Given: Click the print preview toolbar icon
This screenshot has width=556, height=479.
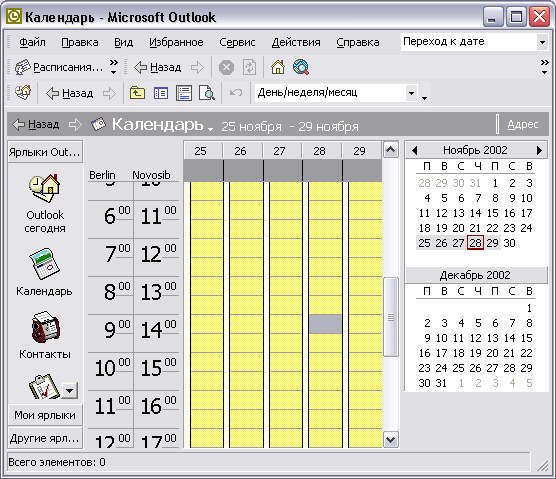Looking at the screenshot, I should tap(207, 93).
